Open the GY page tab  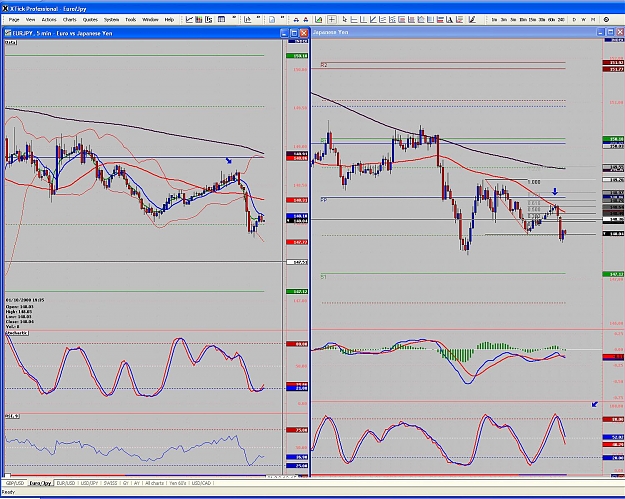(x=126, y=483)
